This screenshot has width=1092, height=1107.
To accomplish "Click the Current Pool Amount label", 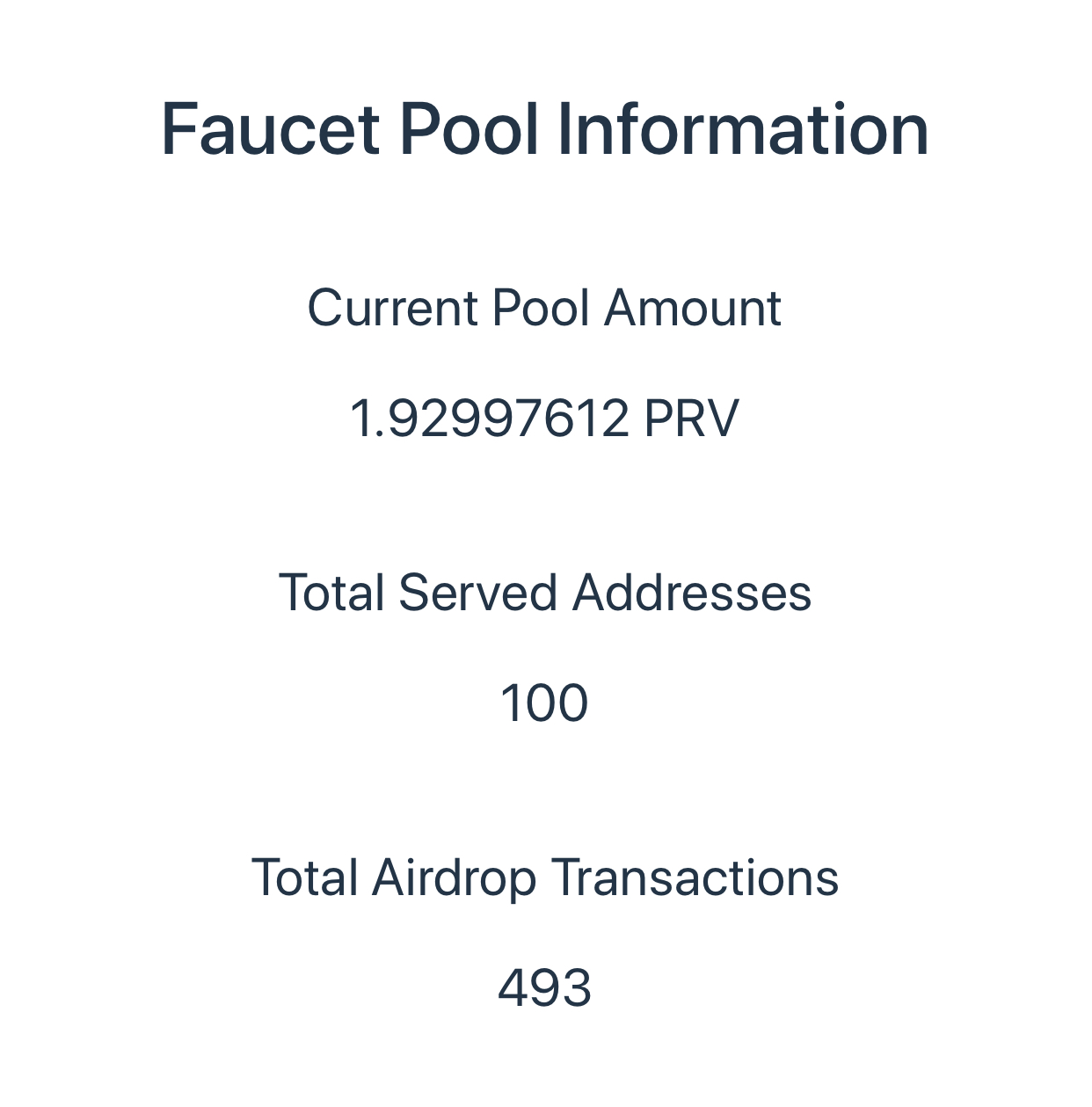I will 545,309.
